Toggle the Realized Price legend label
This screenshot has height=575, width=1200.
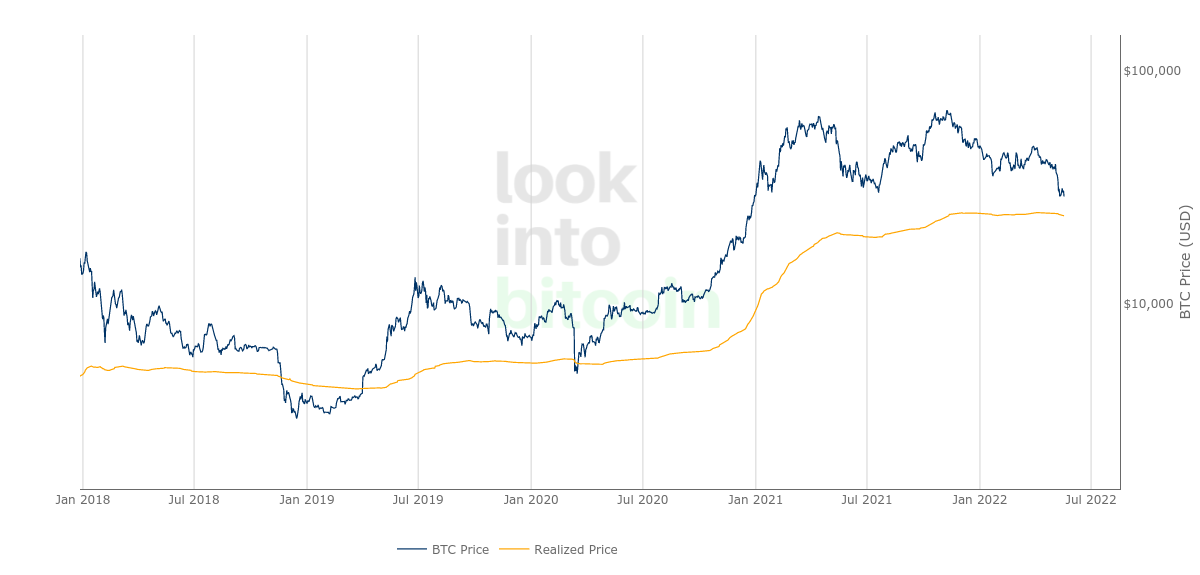pyautogui.click(x=575, y=549)
